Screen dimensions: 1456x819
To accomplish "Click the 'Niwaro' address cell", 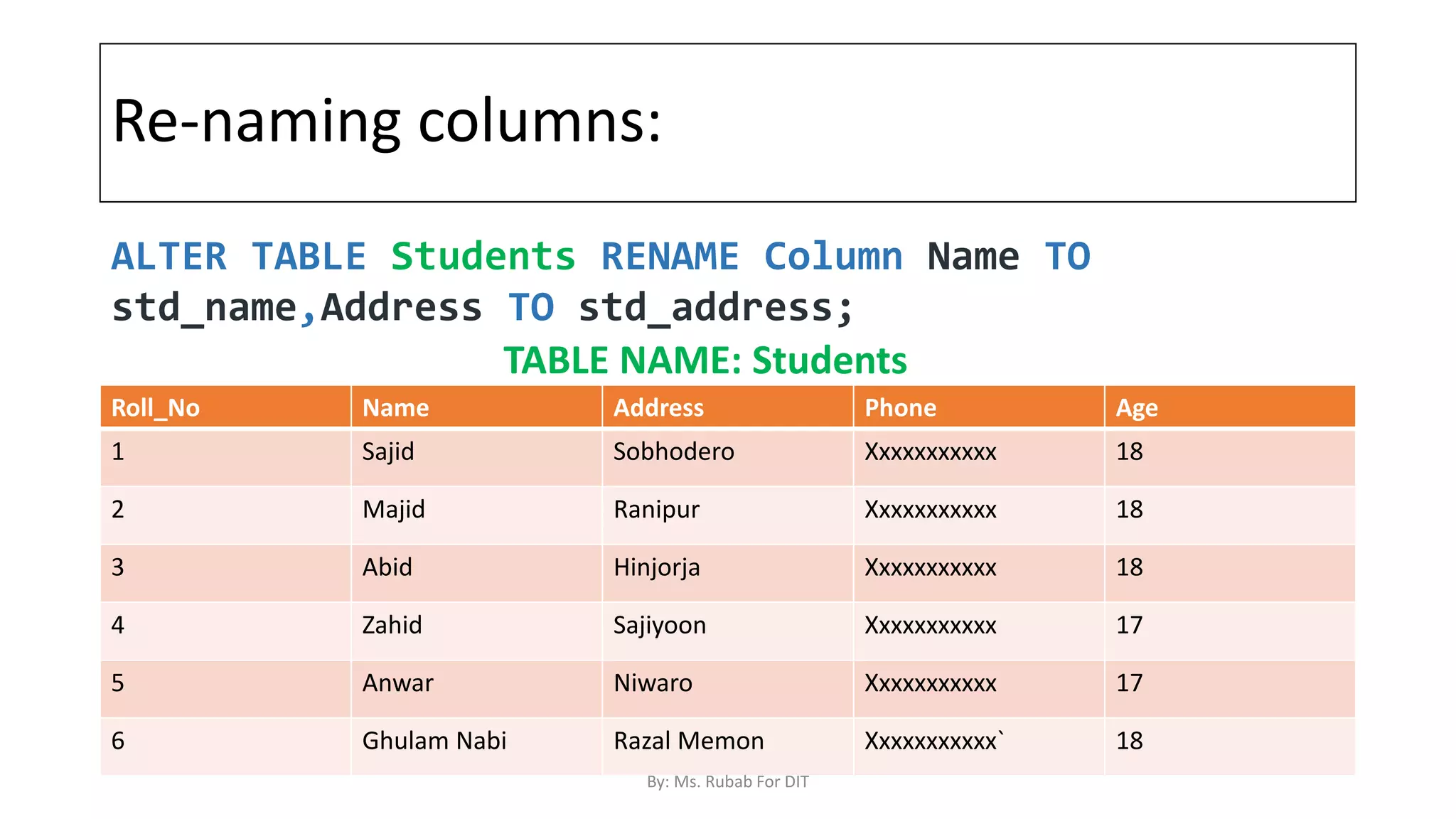I will 727,689.
